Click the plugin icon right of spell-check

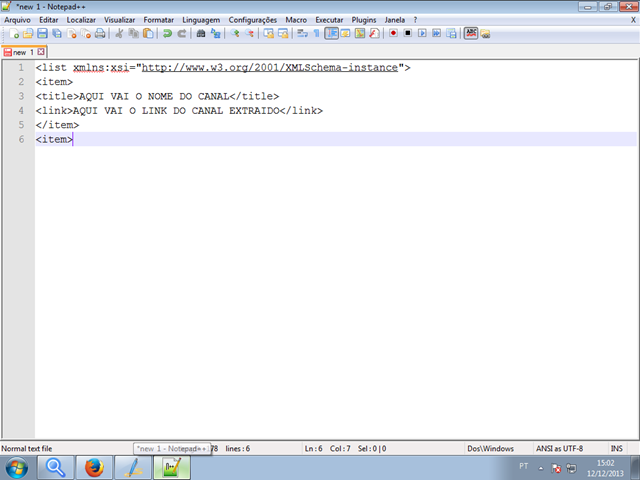click(x=485, y=34)
